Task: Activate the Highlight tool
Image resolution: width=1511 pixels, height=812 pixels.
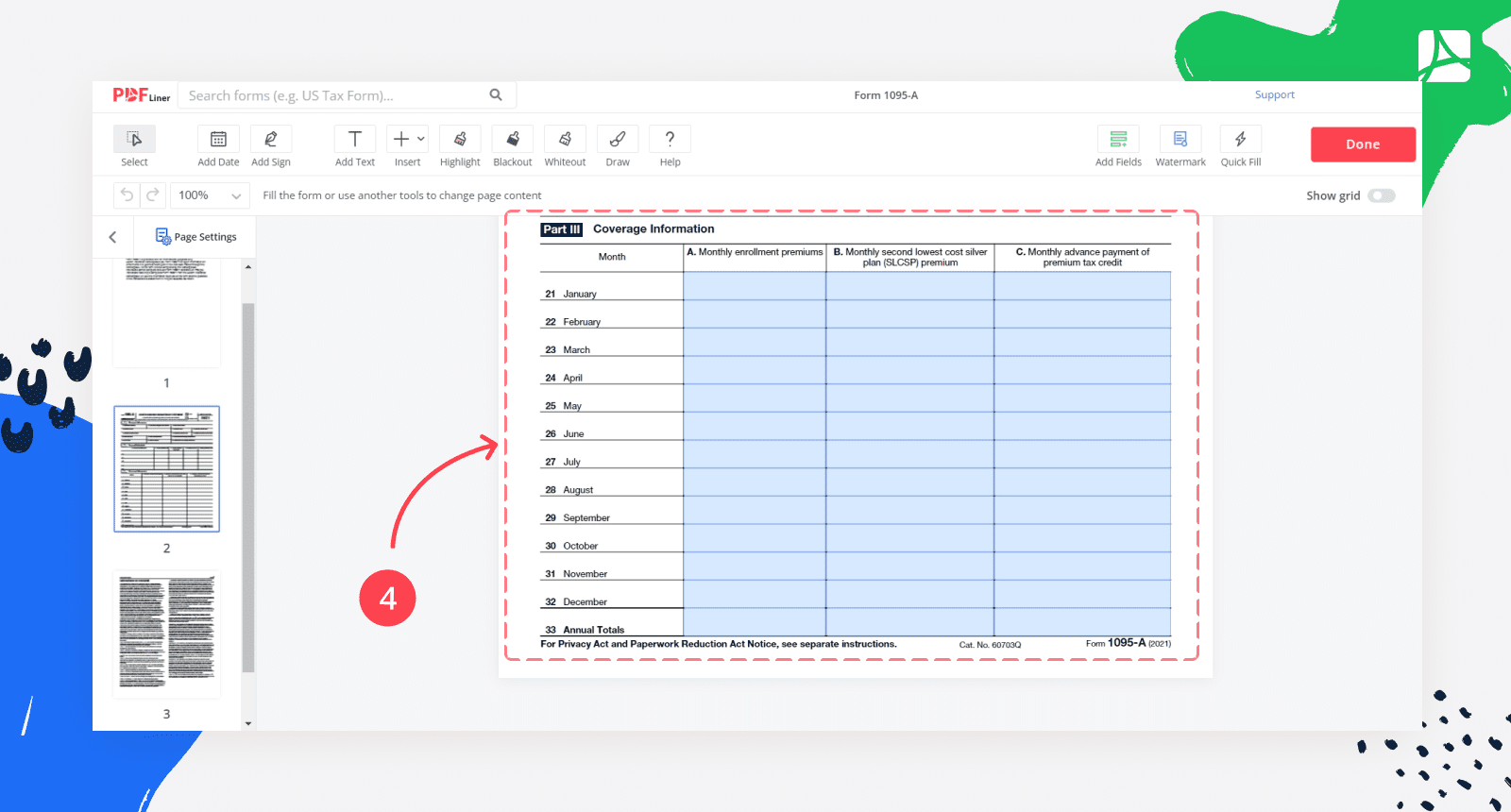Action: point(460,140)
